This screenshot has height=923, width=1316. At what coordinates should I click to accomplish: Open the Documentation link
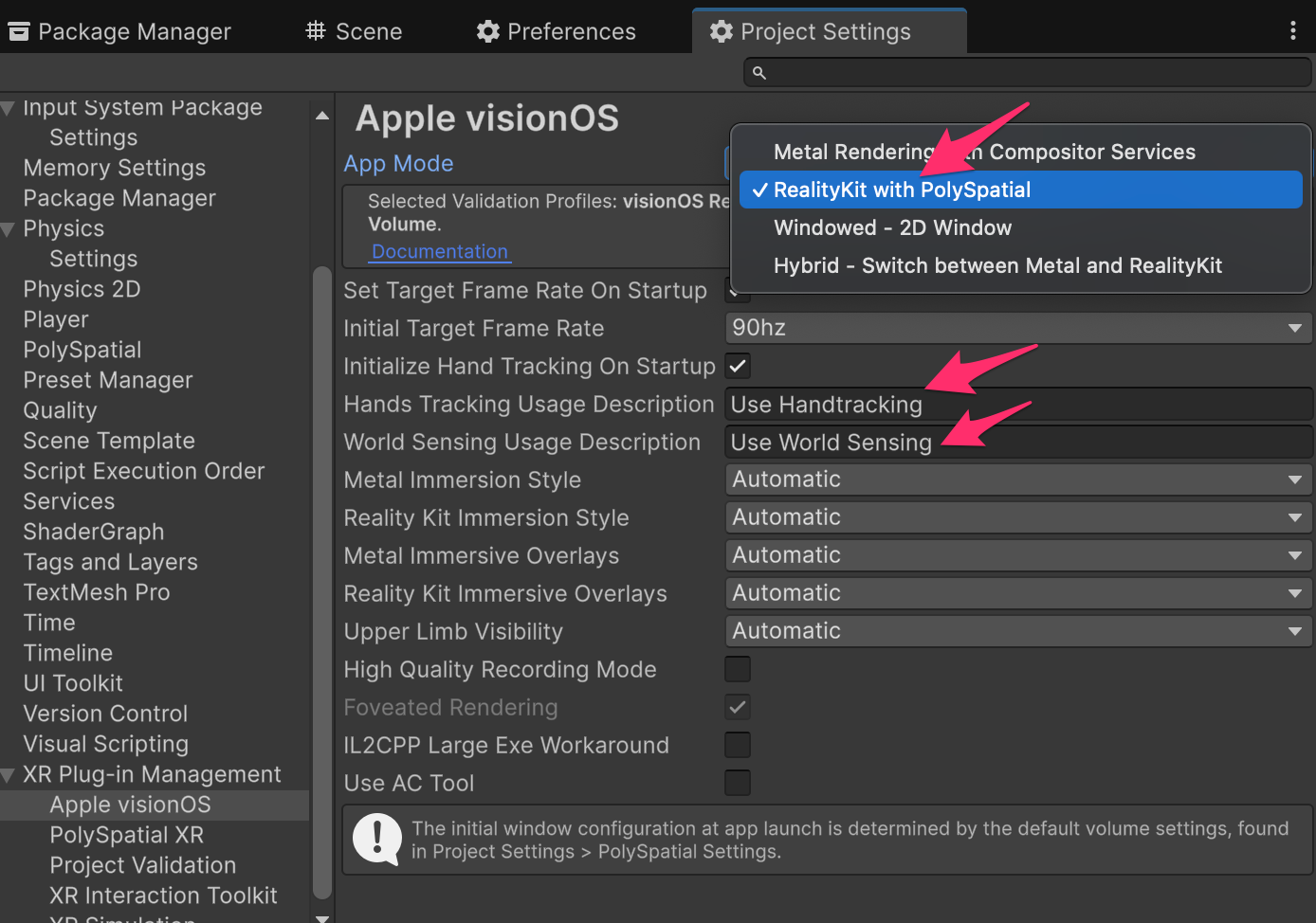tap(440, 251)
